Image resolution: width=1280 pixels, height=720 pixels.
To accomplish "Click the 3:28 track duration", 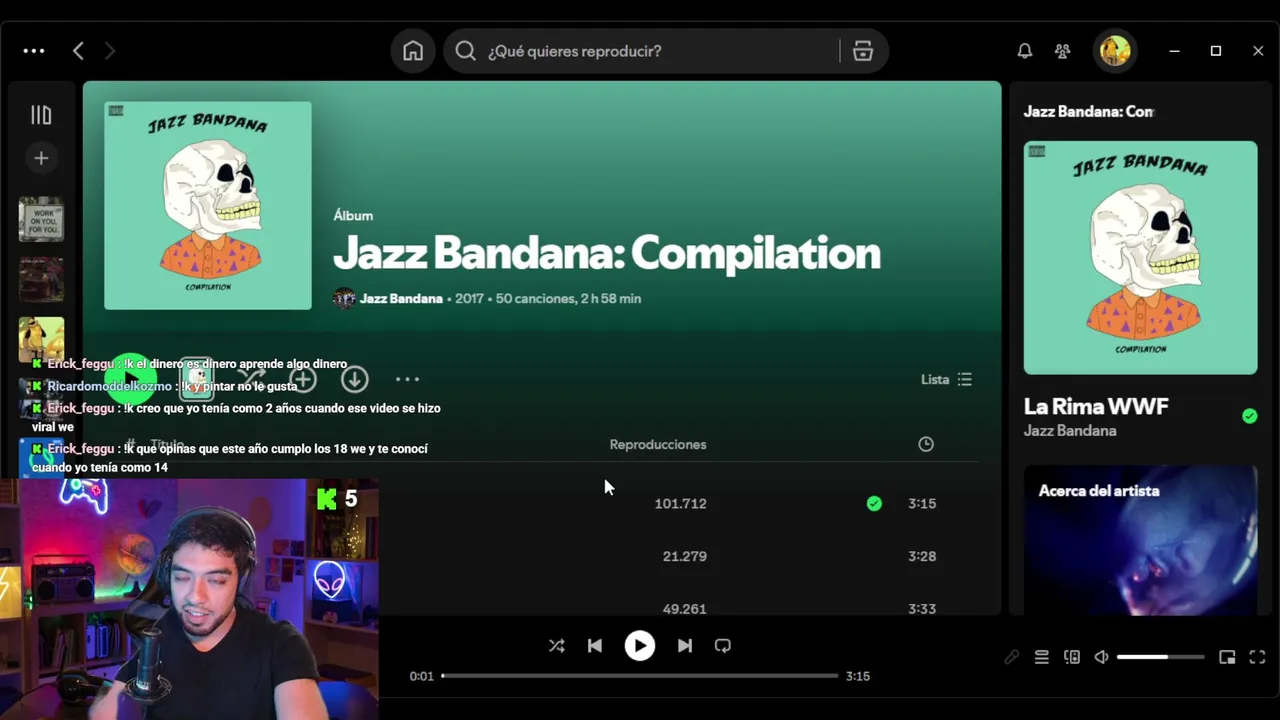I will pos(922,556).
